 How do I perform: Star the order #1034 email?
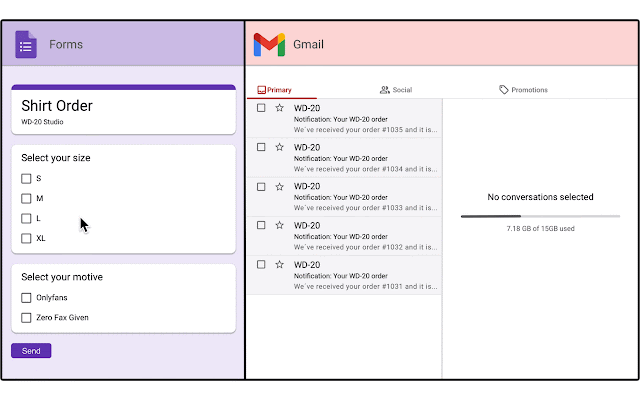coord(279,147)
